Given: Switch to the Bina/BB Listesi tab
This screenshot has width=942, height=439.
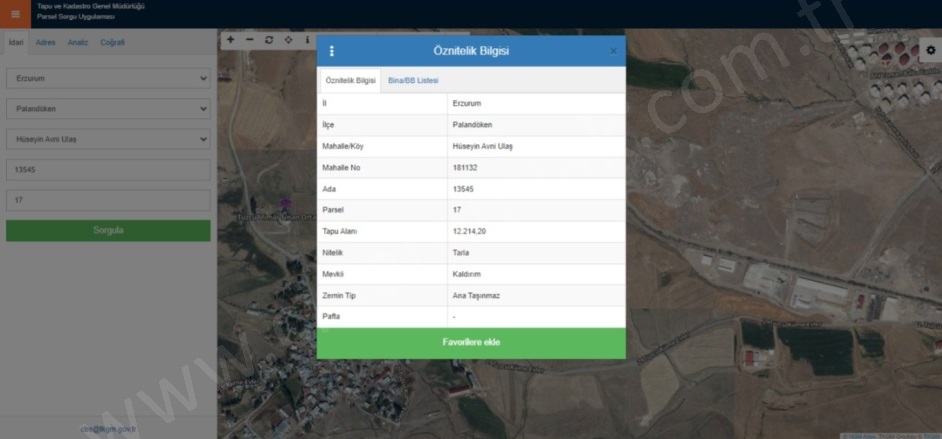Looking at the screenshot, I should tap(413, 80).
